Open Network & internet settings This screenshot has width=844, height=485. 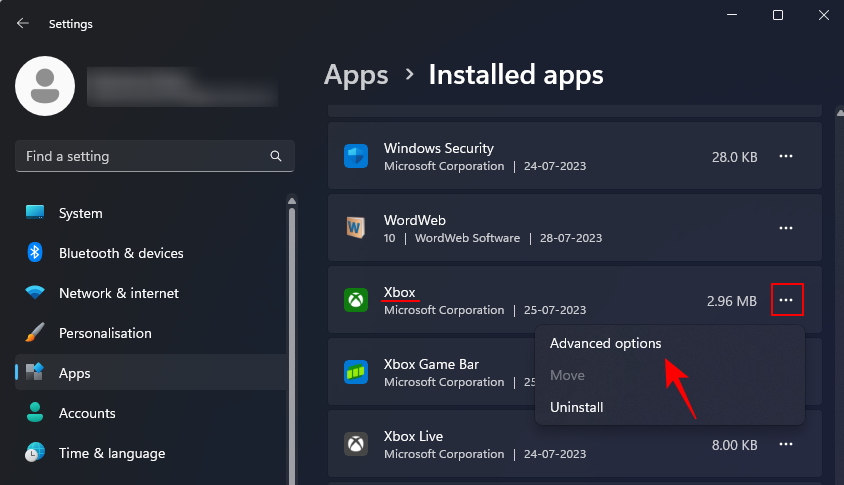(x=151, y=293)
